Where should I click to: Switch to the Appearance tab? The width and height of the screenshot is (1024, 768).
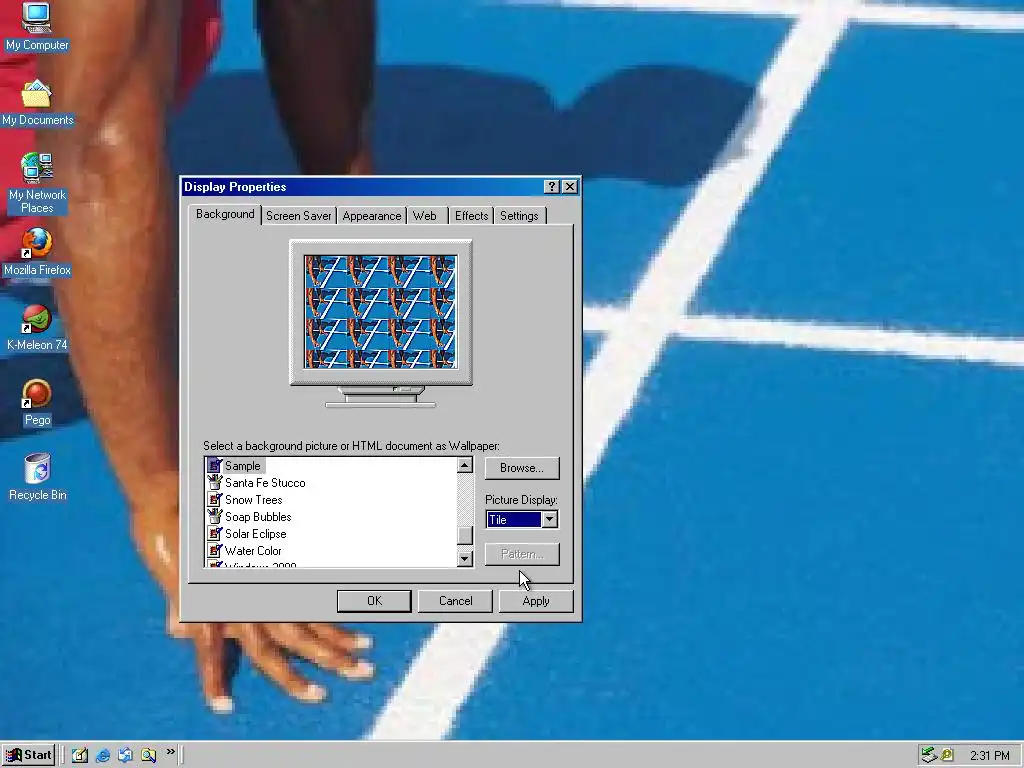coord(372,216)
